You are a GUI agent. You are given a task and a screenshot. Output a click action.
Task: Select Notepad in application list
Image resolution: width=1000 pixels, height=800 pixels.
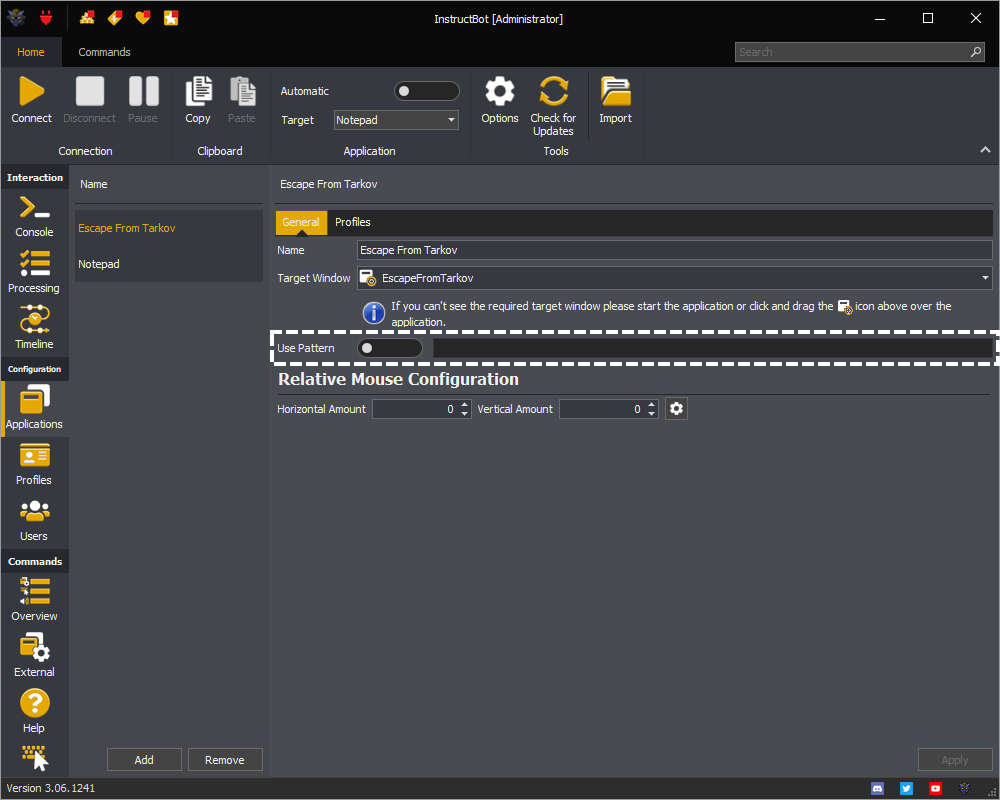pos(169,264)
